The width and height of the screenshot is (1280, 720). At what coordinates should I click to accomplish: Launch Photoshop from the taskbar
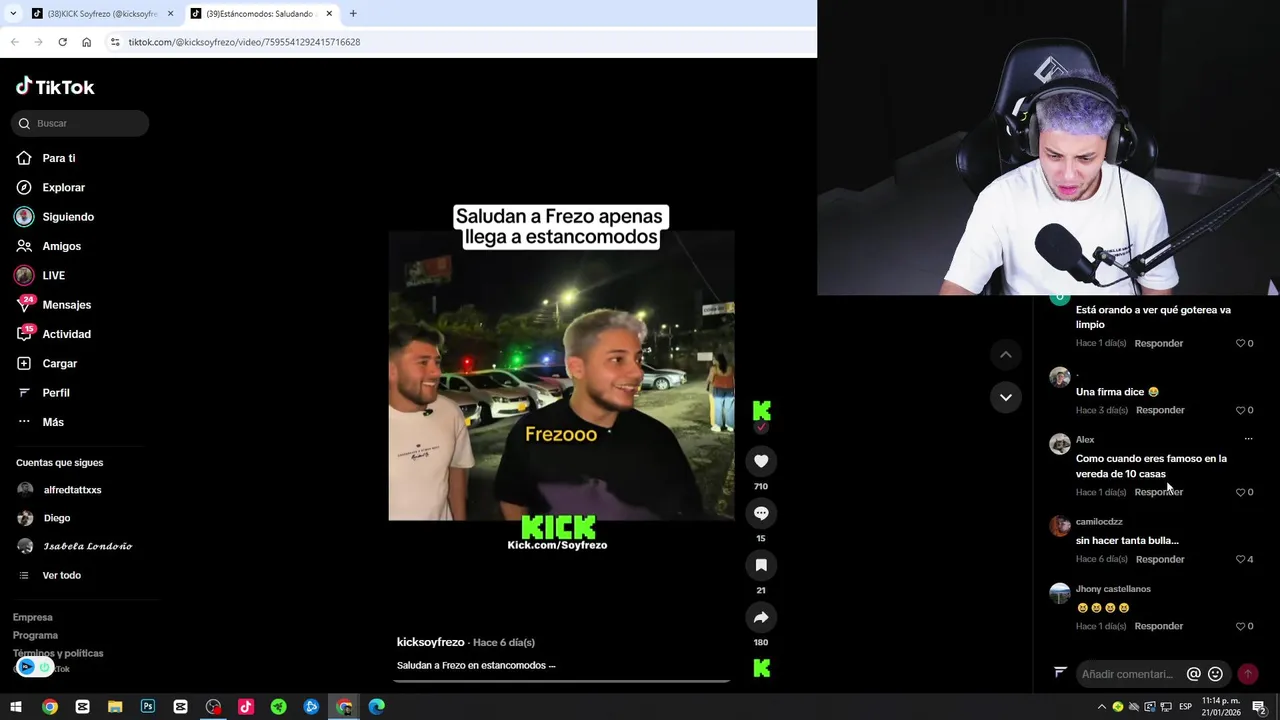click(x=148, y=707)
